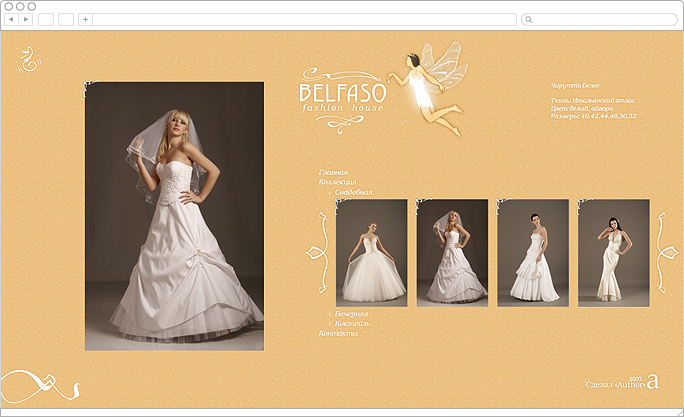The image size is (684, 417).
Task: Expand the Коктейль collection submenu
Action: [352, 323]
